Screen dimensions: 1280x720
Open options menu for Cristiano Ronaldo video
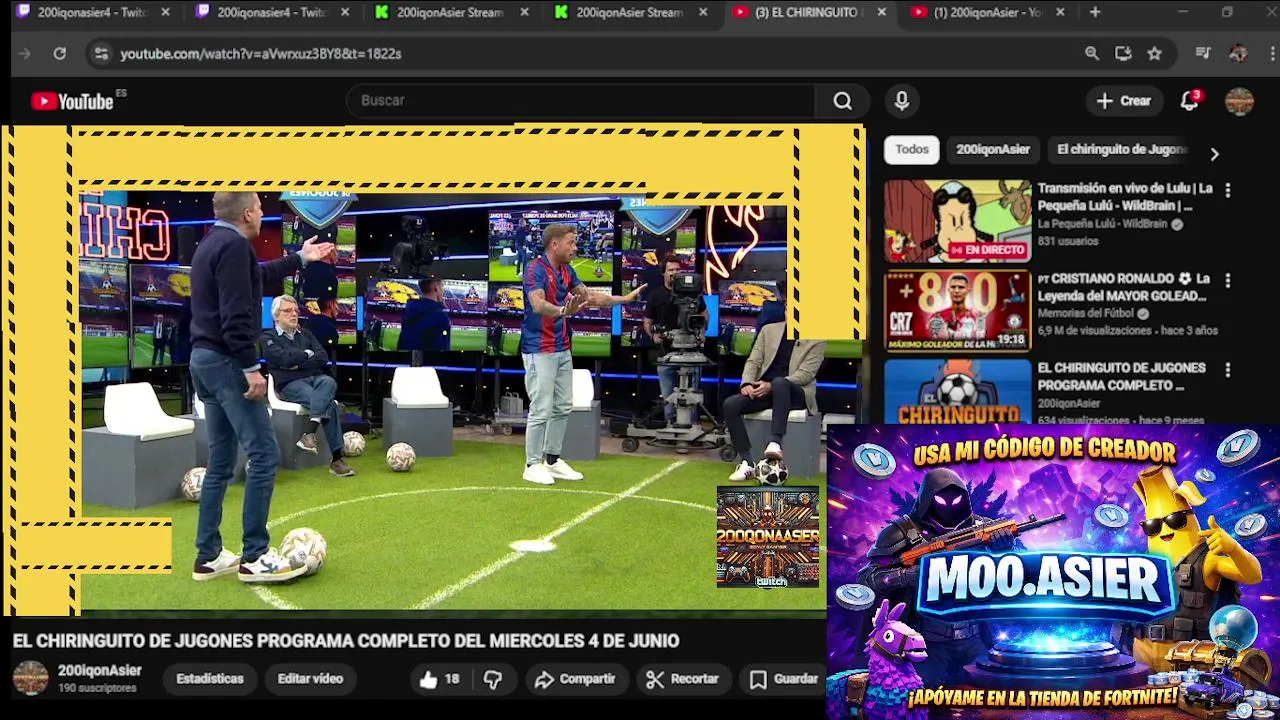click(1227, 280)
